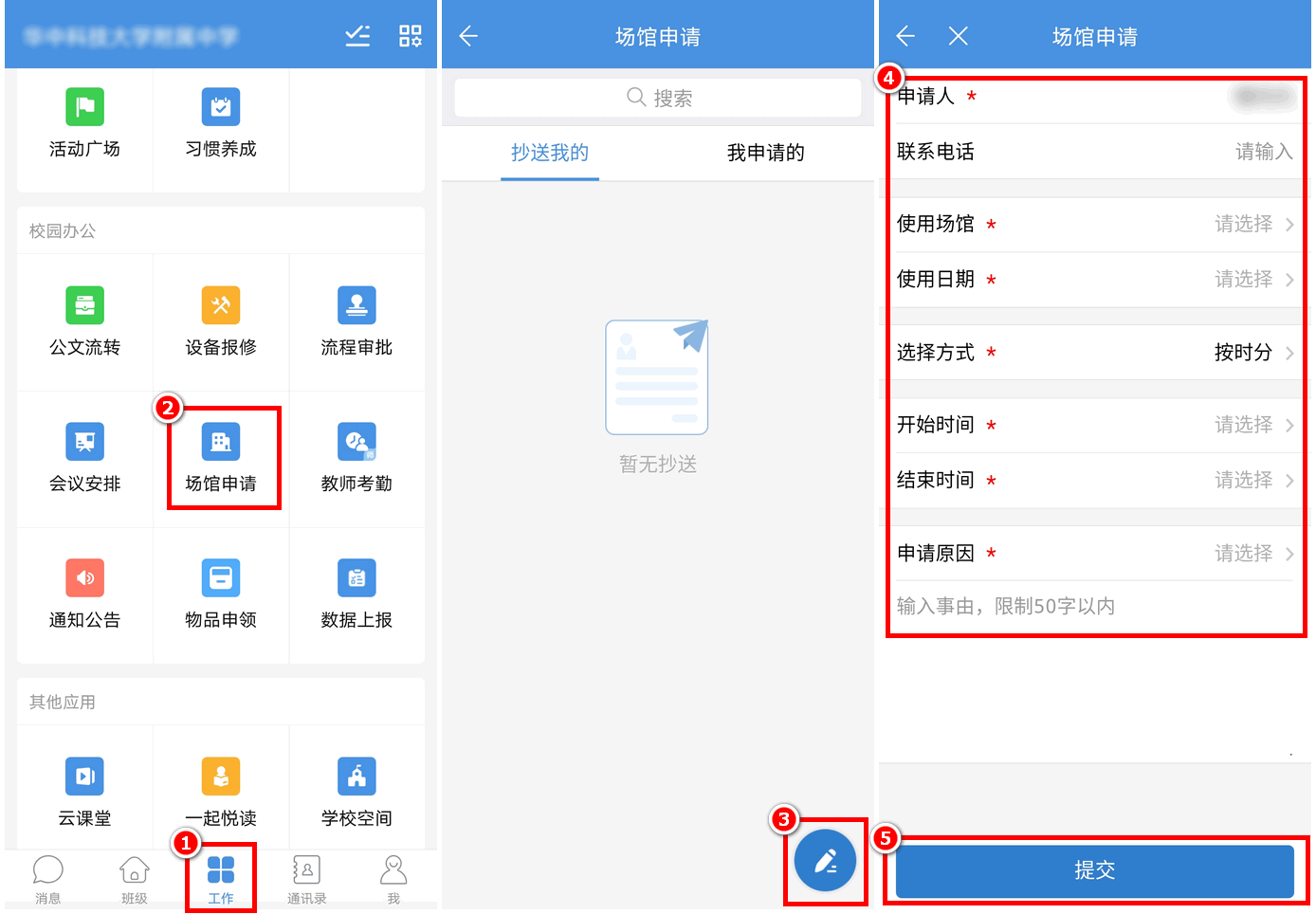1316x914 pixels.
Task: Select the 抄送我的 tab
Action: (550, 153)
